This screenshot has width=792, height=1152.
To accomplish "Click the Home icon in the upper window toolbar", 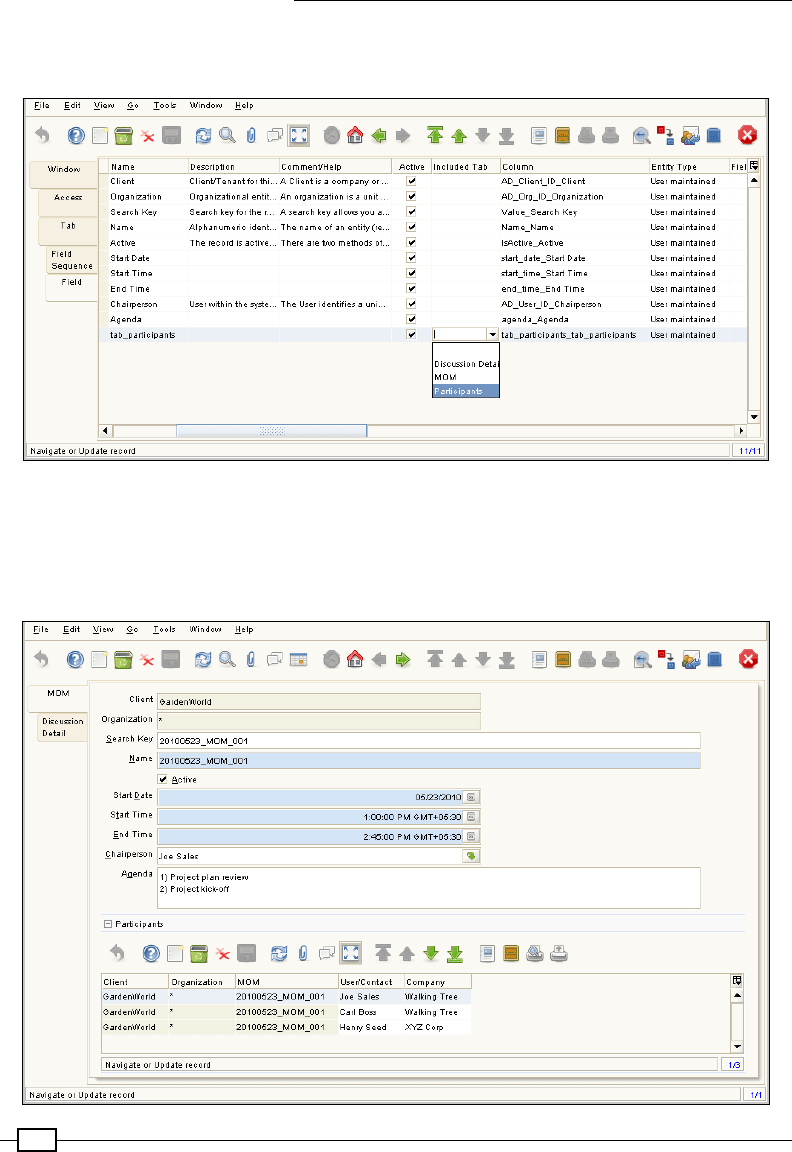I will point(353,135).
